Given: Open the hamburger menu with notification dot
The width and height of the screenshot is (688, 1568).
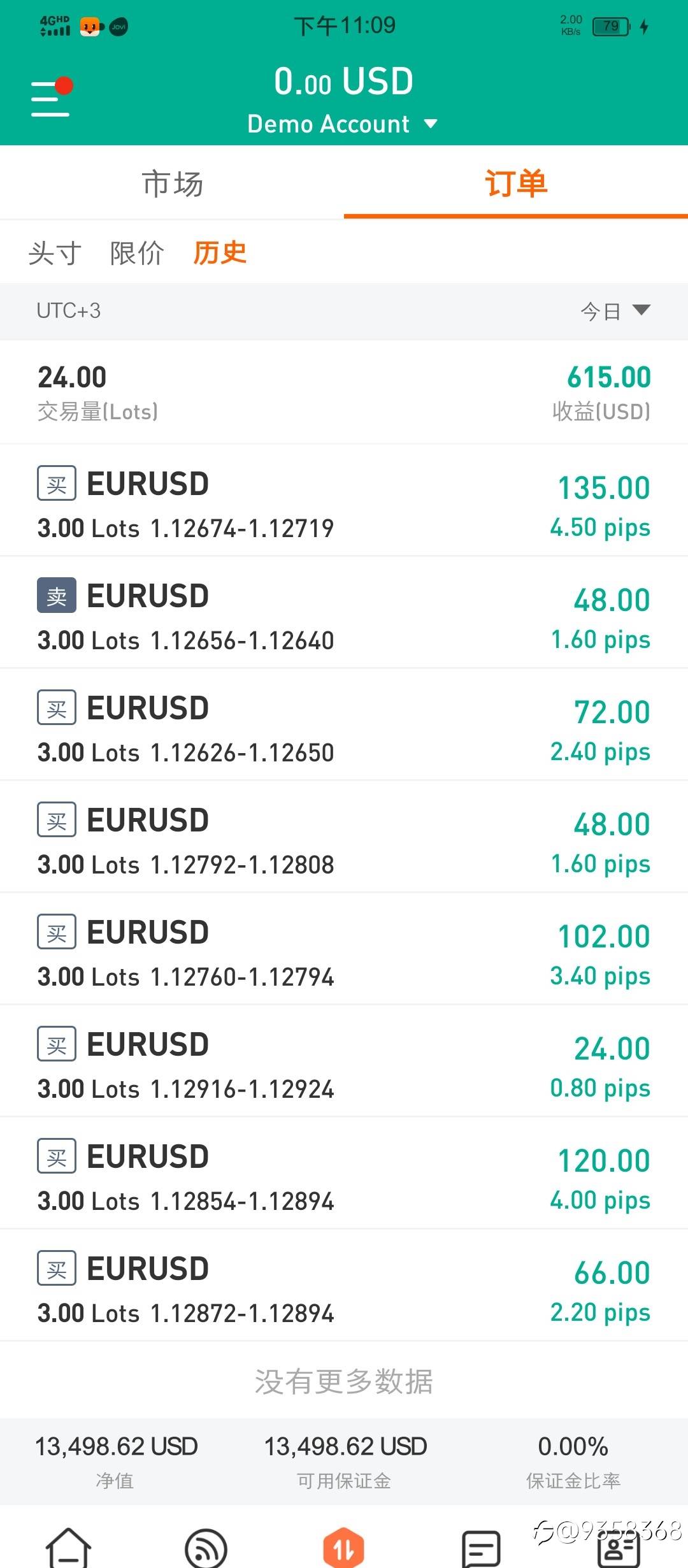Looking at the screenshot, I should click(51, 98).
